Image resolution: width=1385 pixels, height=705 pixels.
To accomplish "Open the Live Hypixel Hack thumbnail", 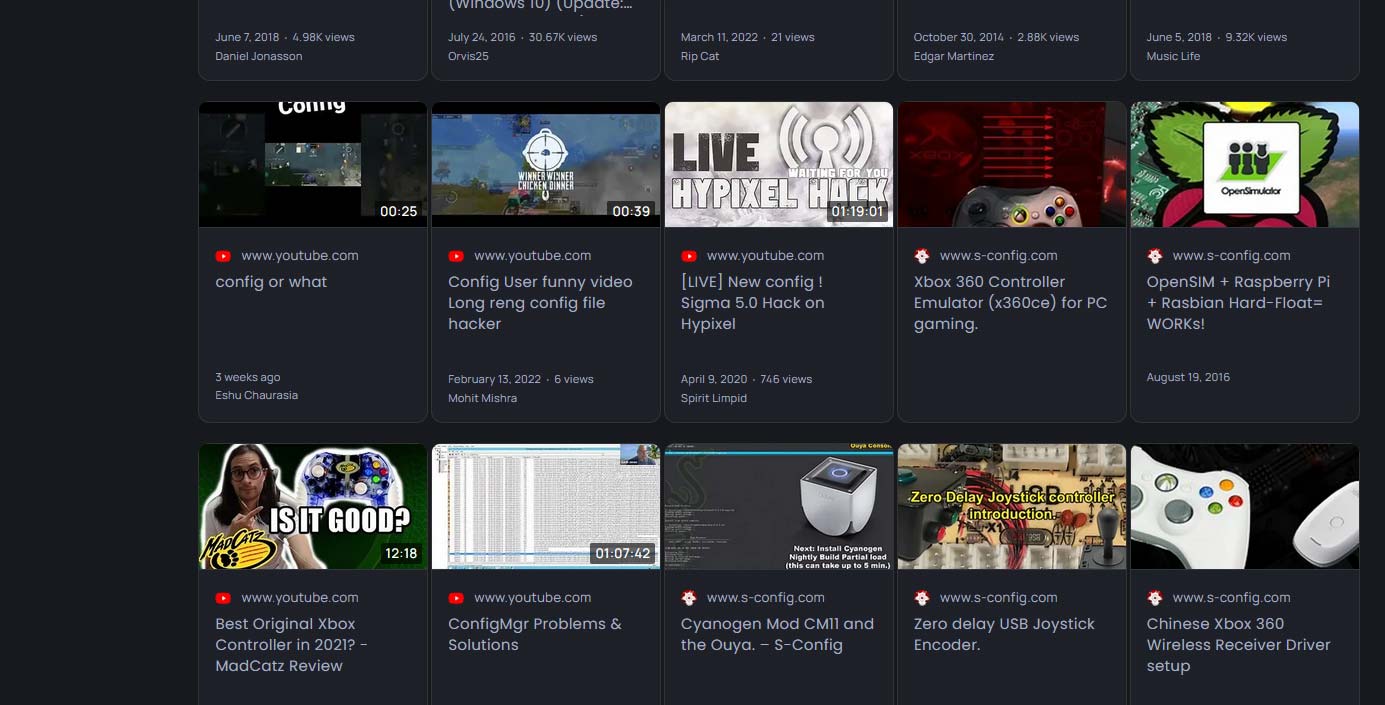I will click(779, 164).
